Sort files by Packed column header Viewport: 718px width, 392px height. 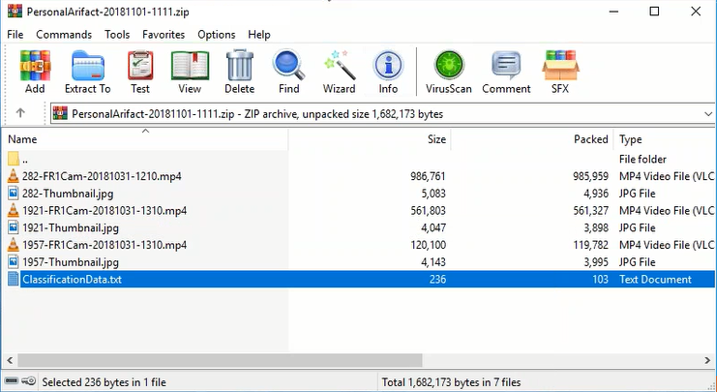pos(533,139)
